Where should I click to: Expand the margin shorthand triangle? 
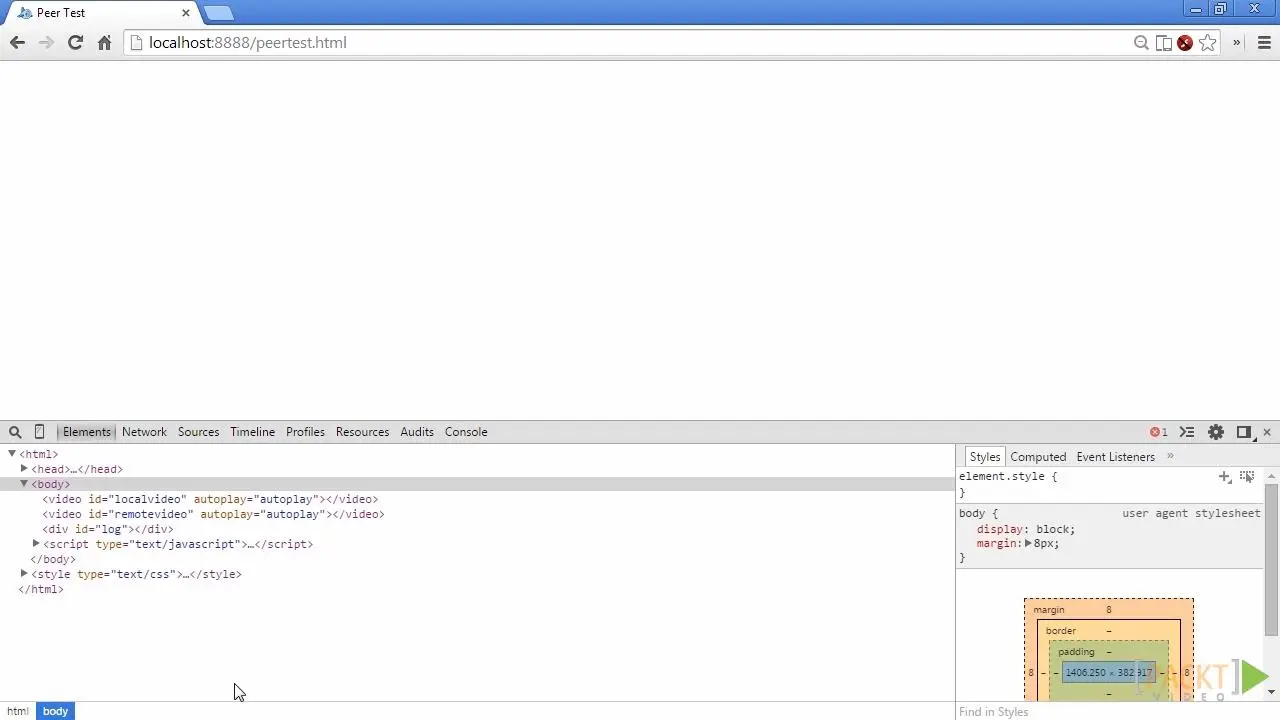[x=1028, y=543]
